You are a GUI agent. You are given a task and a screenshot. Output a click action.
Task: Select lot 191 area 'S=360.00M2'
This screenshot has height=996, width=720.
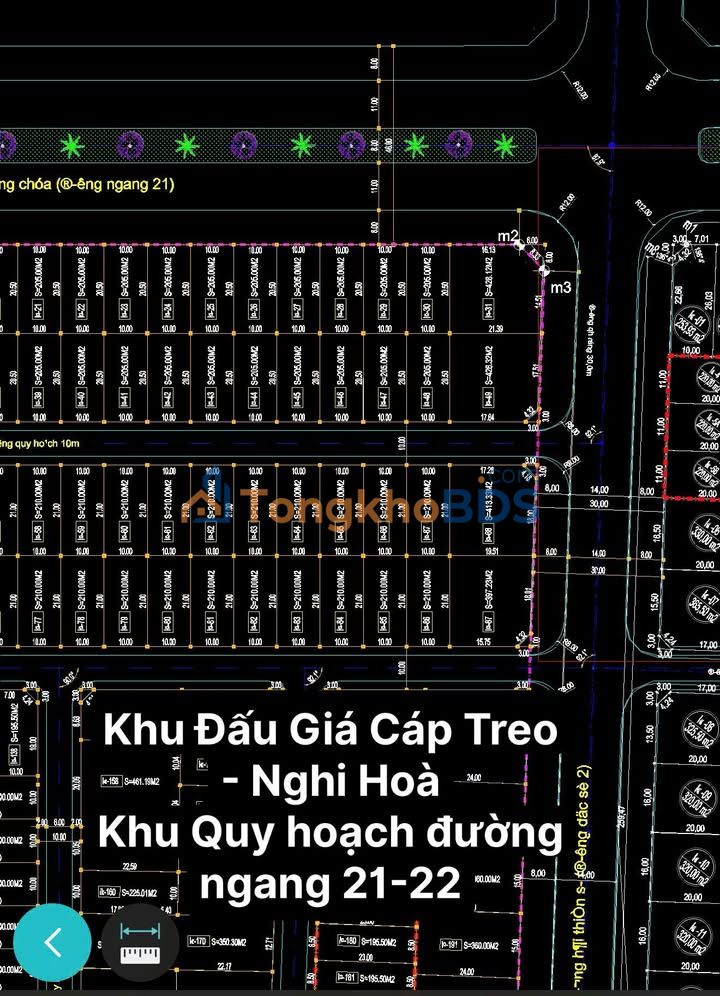[x=479, y=945]
